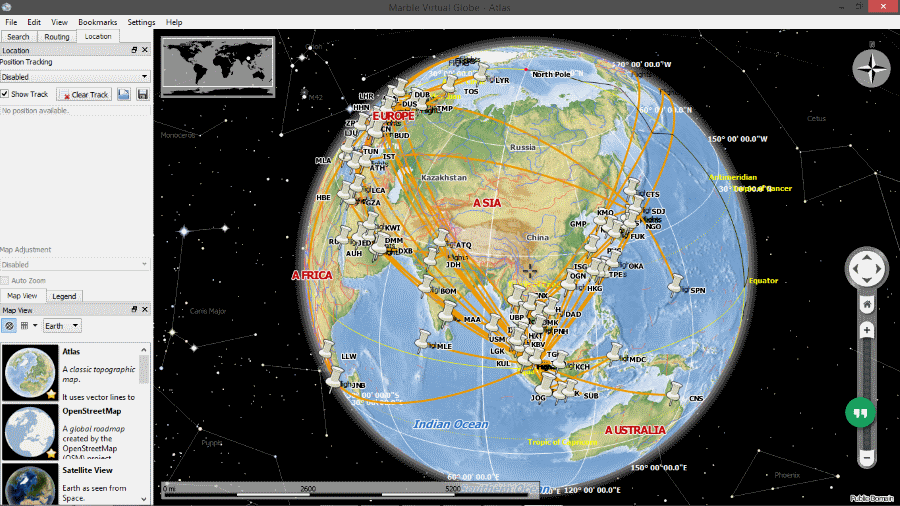This screenshot has height=506, width=900.
Task: Click the navigation up arrow
Action: point(867,256)
